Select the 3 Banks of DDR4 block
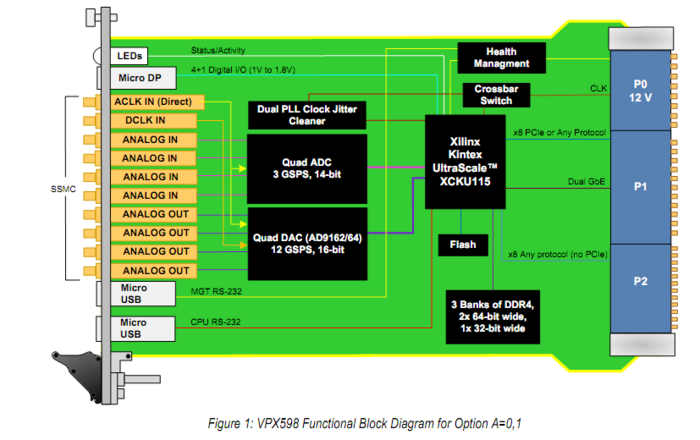 pyautogui.click(x=493, y=317)
